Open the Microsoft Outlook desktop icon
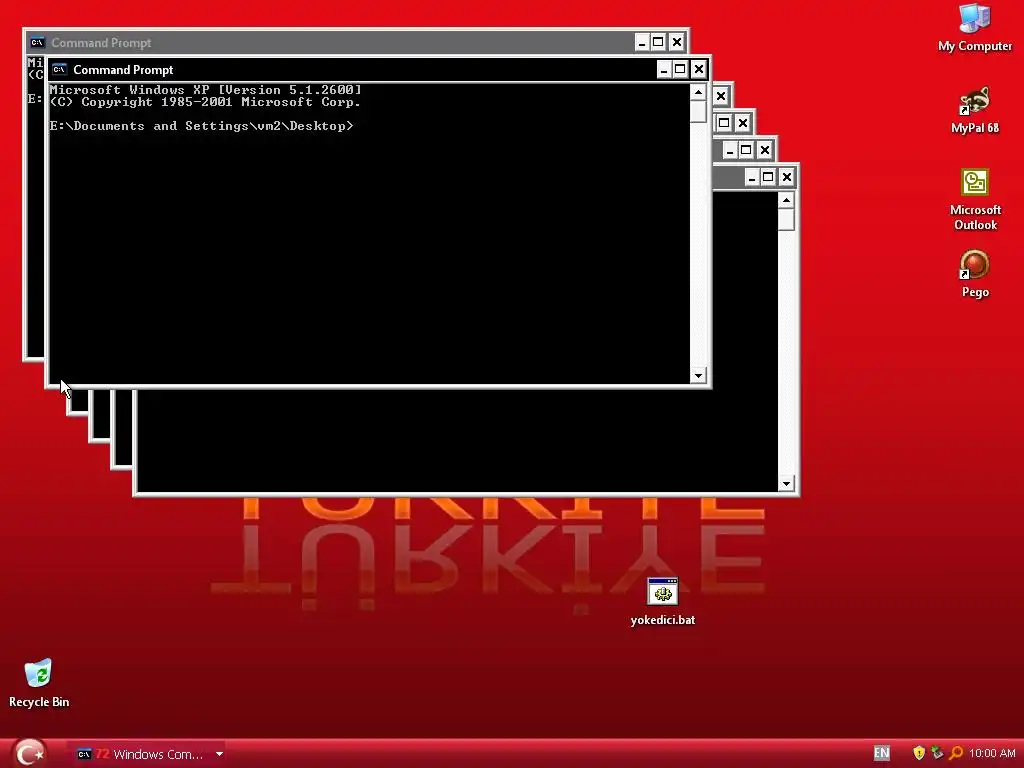This screenshot has height=768, width=1024. click(x=975, y=199)
